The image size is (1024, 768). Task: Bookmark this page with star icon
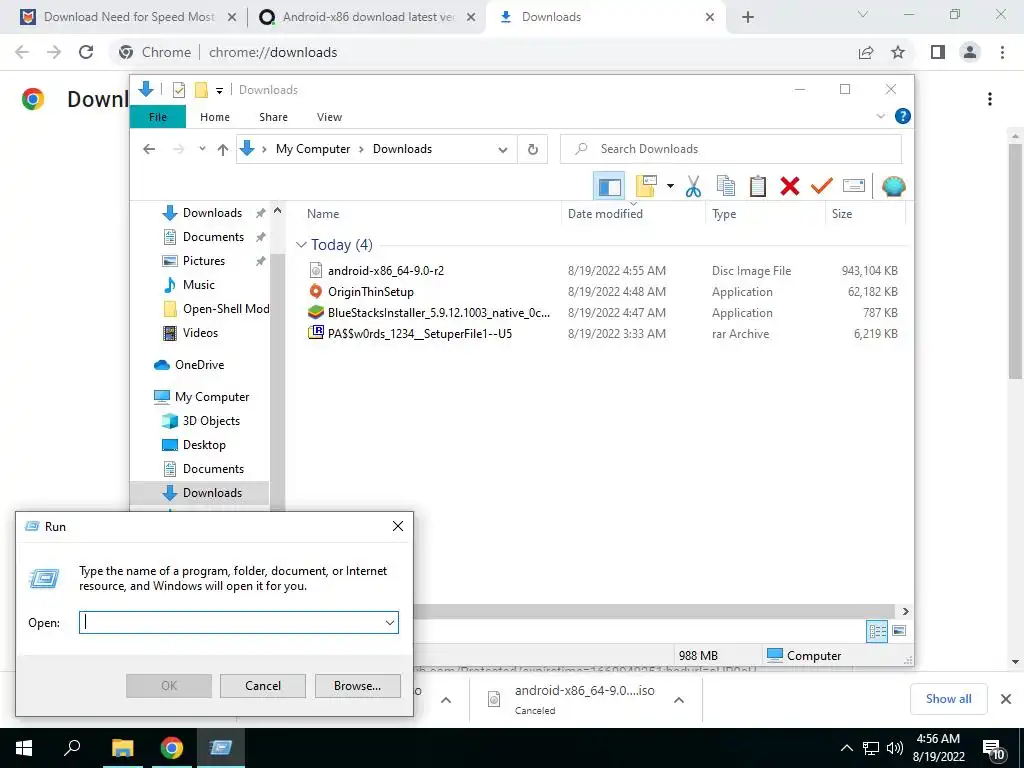point(898,52)
